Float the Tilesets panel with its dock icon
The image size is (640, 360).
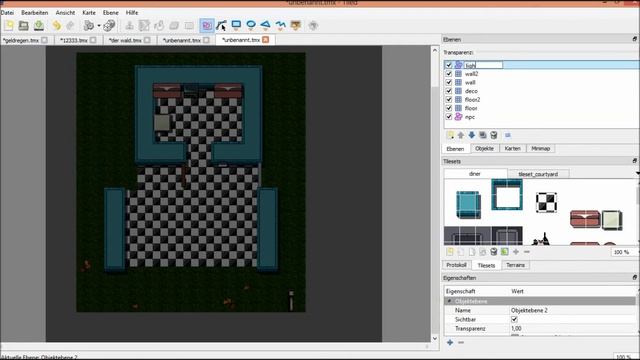[x=634, y=161]
